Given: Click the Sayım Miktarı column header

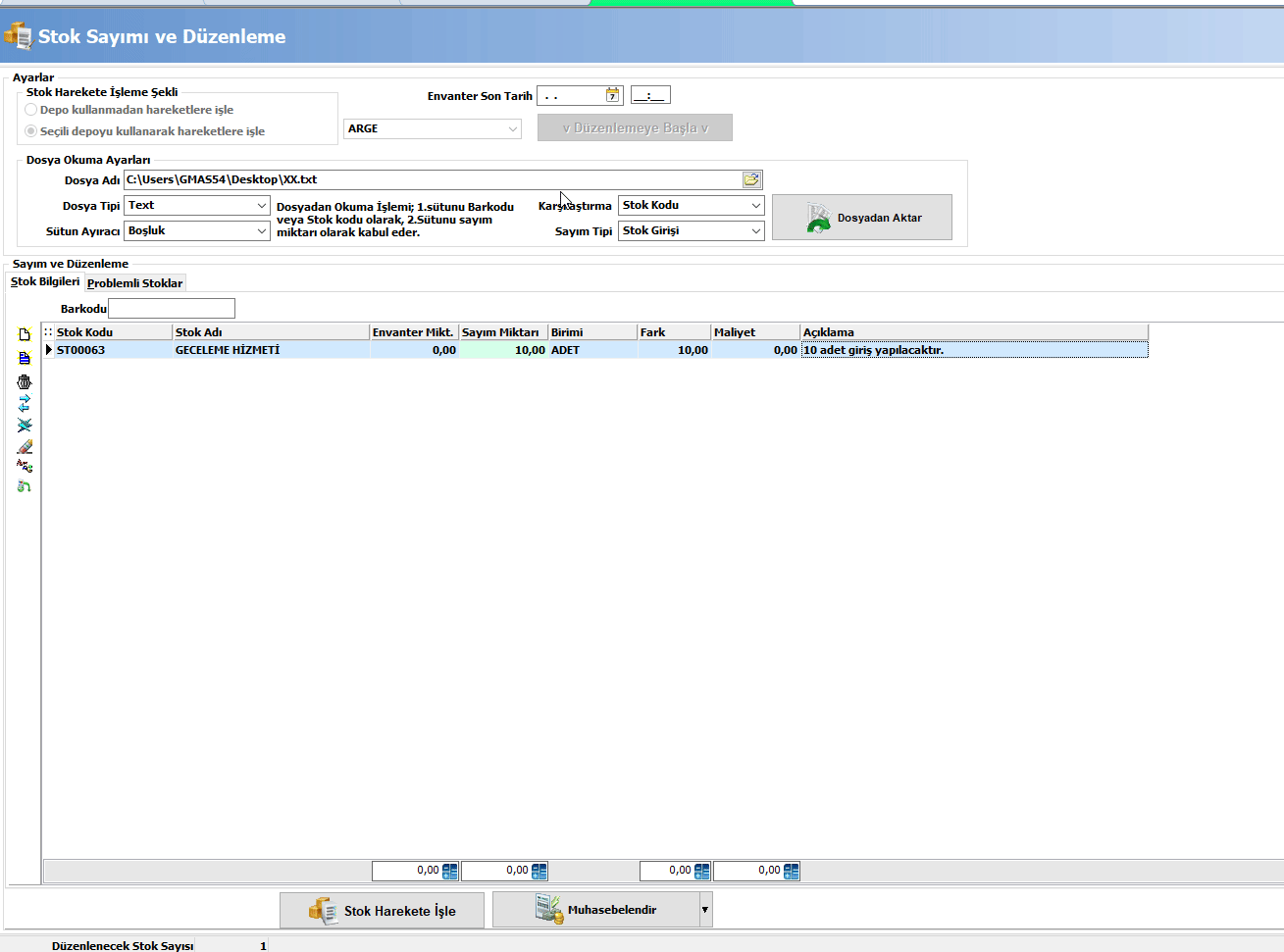Looking at the screenshot, I should pos(503,332).
